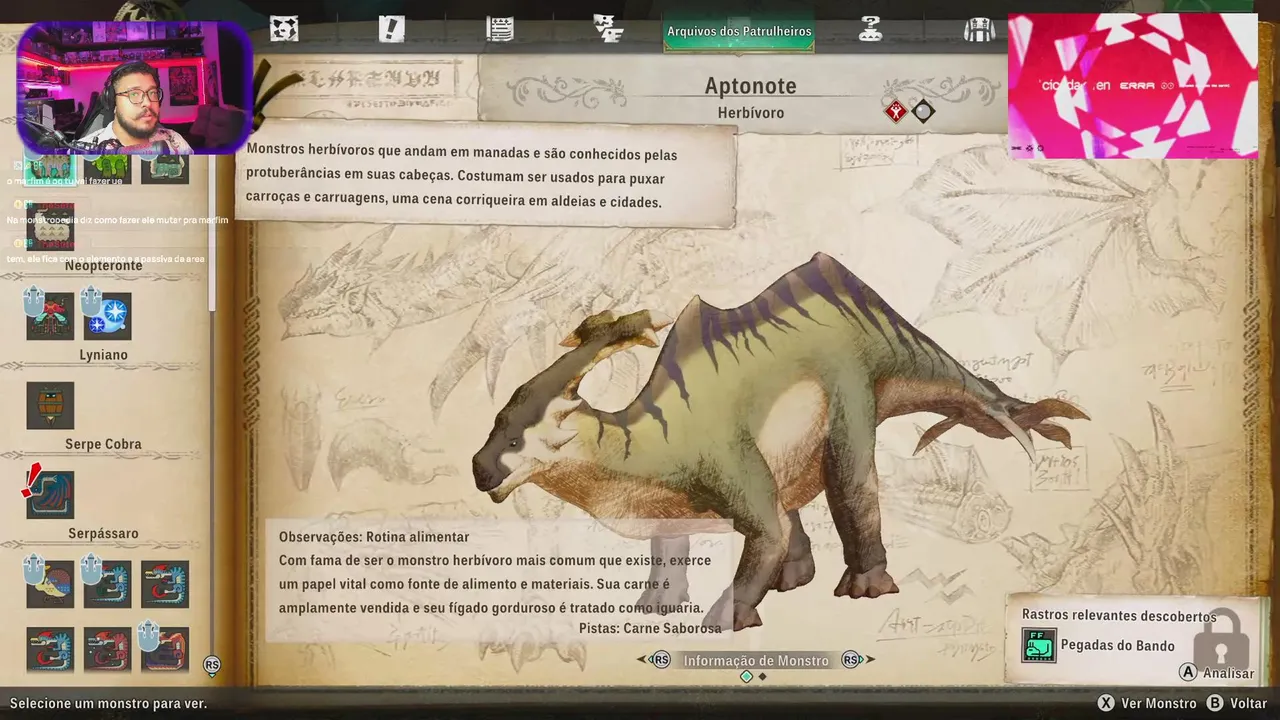Open the notes list tab in top bar
This screenshot has height=720, width=1280.
(x=500, y=30)
